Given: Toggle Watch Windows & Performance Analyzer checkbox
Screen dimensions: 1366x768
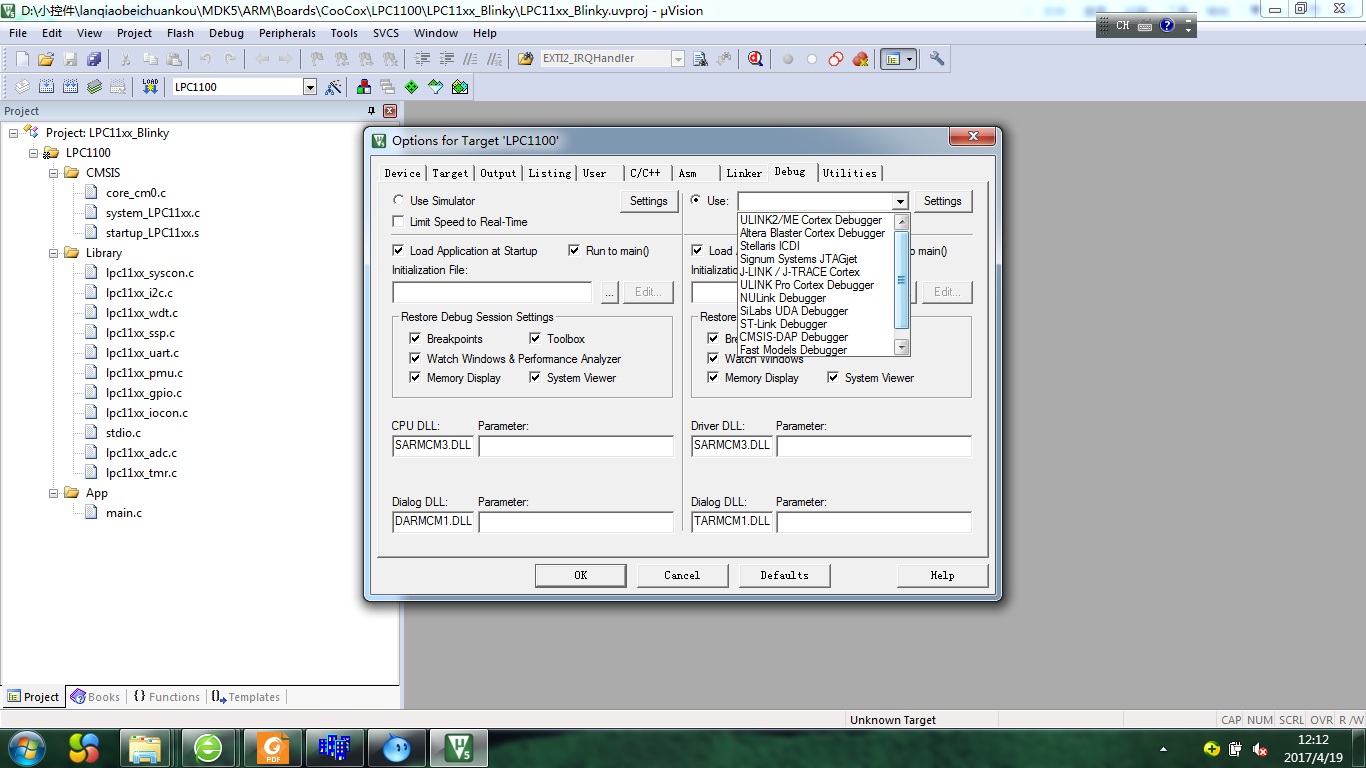Looking at the screenshot, I should [416, 359].
